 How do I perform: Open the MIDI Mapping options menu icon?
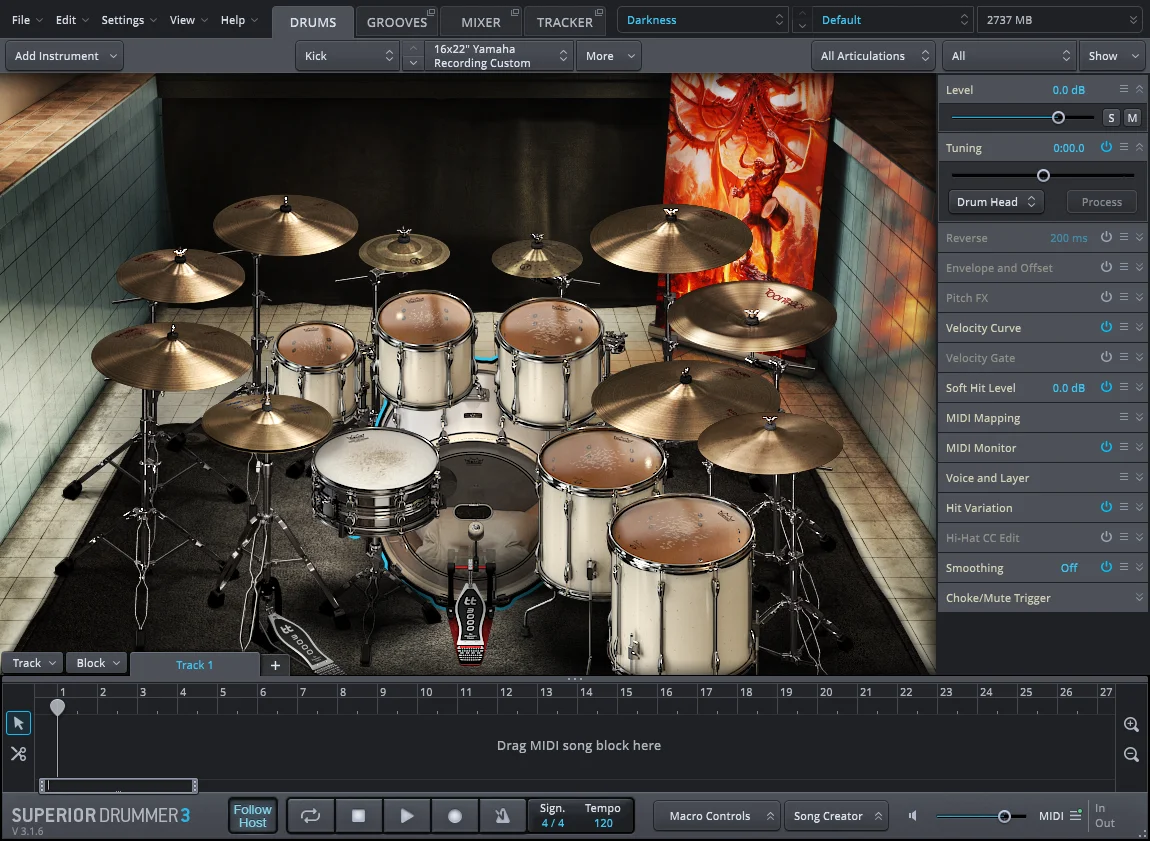(1124, 417)
